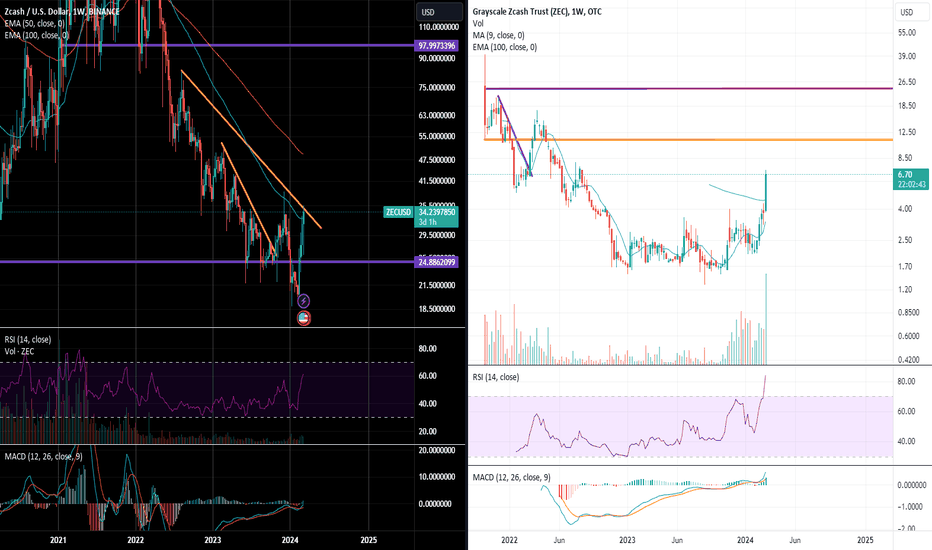Click the 24.8862099 purple price label
Viewport: 932px width, 550px height.
[x=436, y=262]
